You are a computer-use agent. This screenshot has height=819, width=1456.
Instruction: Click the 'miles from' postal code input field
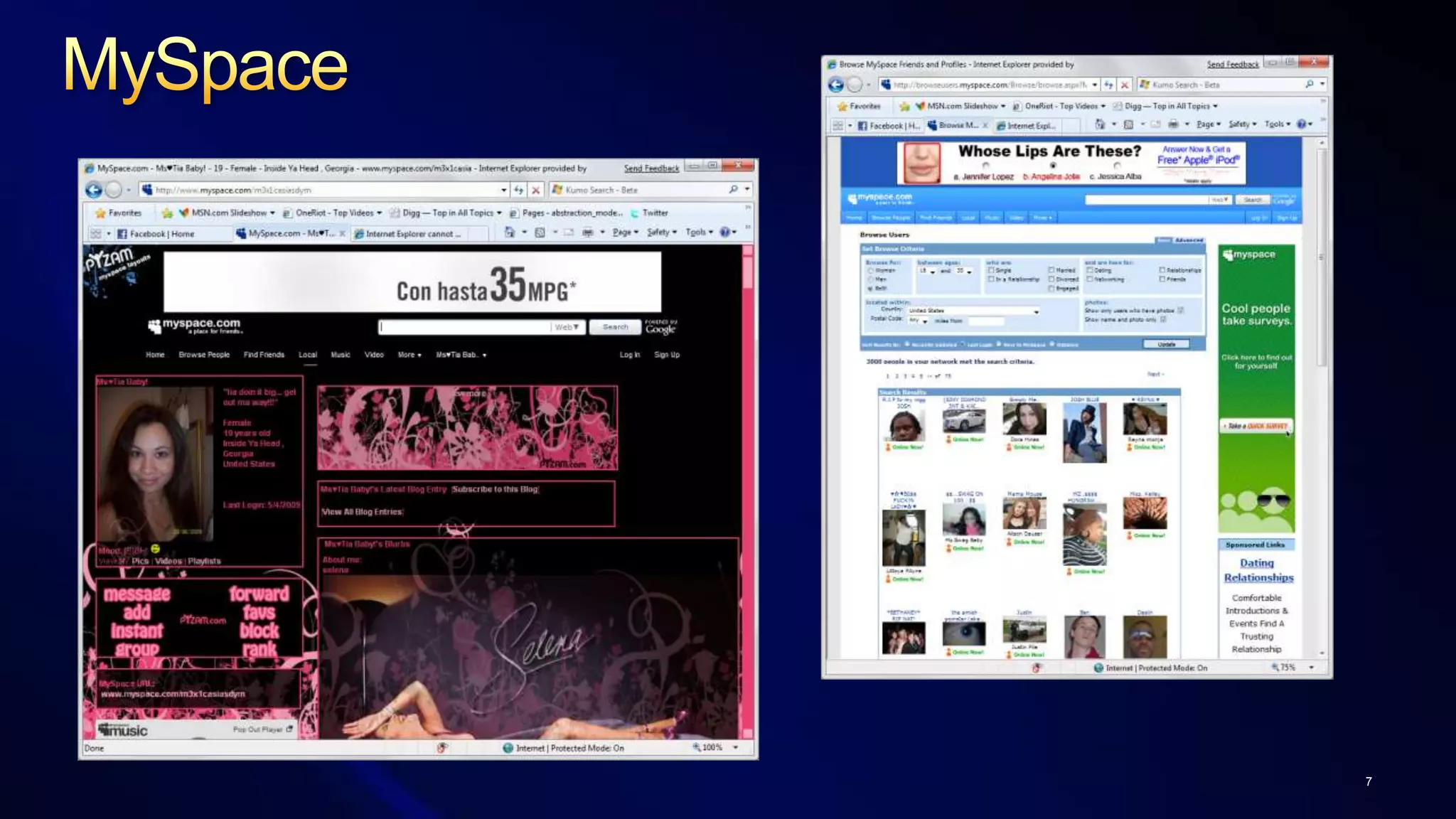pyautogui.click(x=985, y=321)
